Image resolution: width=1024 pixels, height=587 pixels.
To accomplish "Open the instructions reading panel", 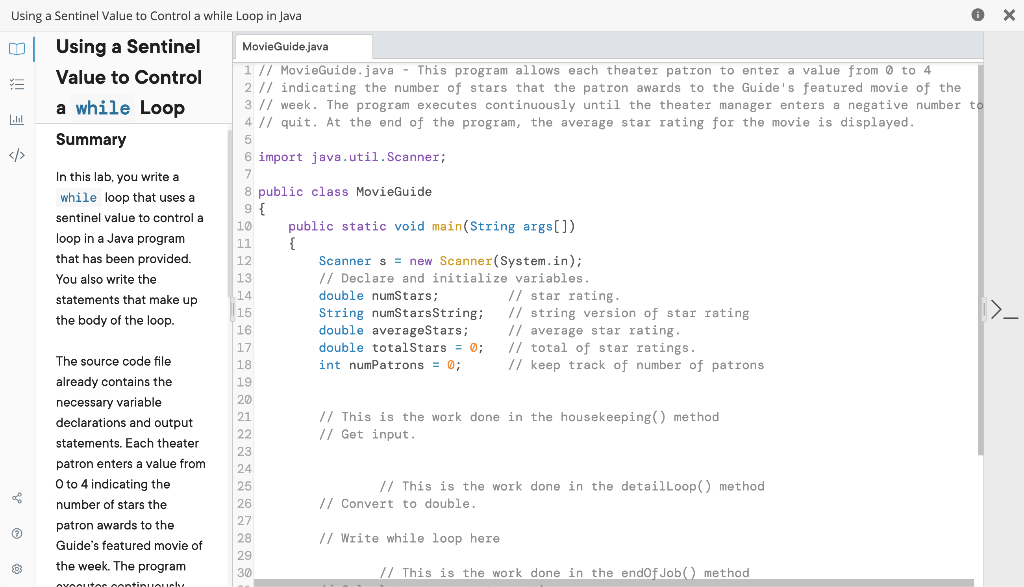I will click(x=15, y=47).
